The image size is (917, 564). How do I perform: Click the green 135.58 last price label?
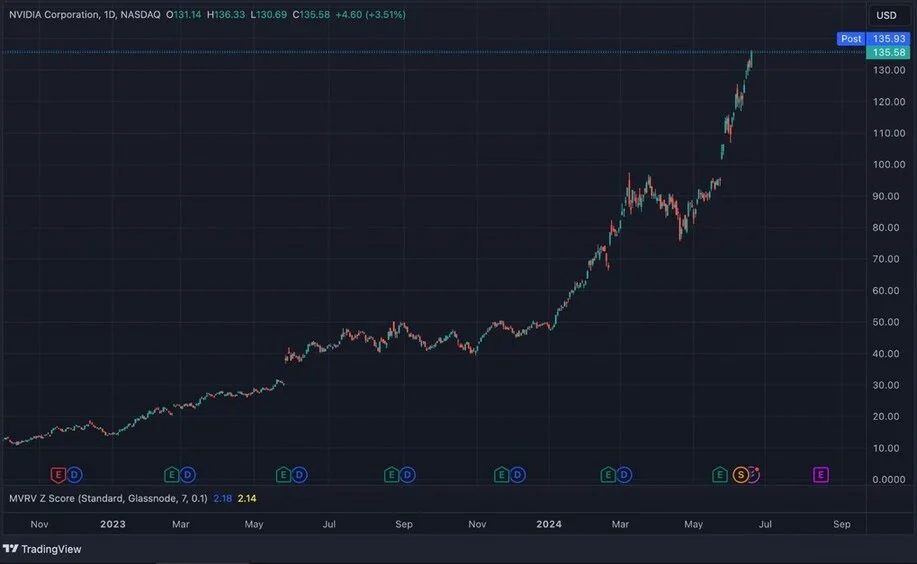[889, 52]
